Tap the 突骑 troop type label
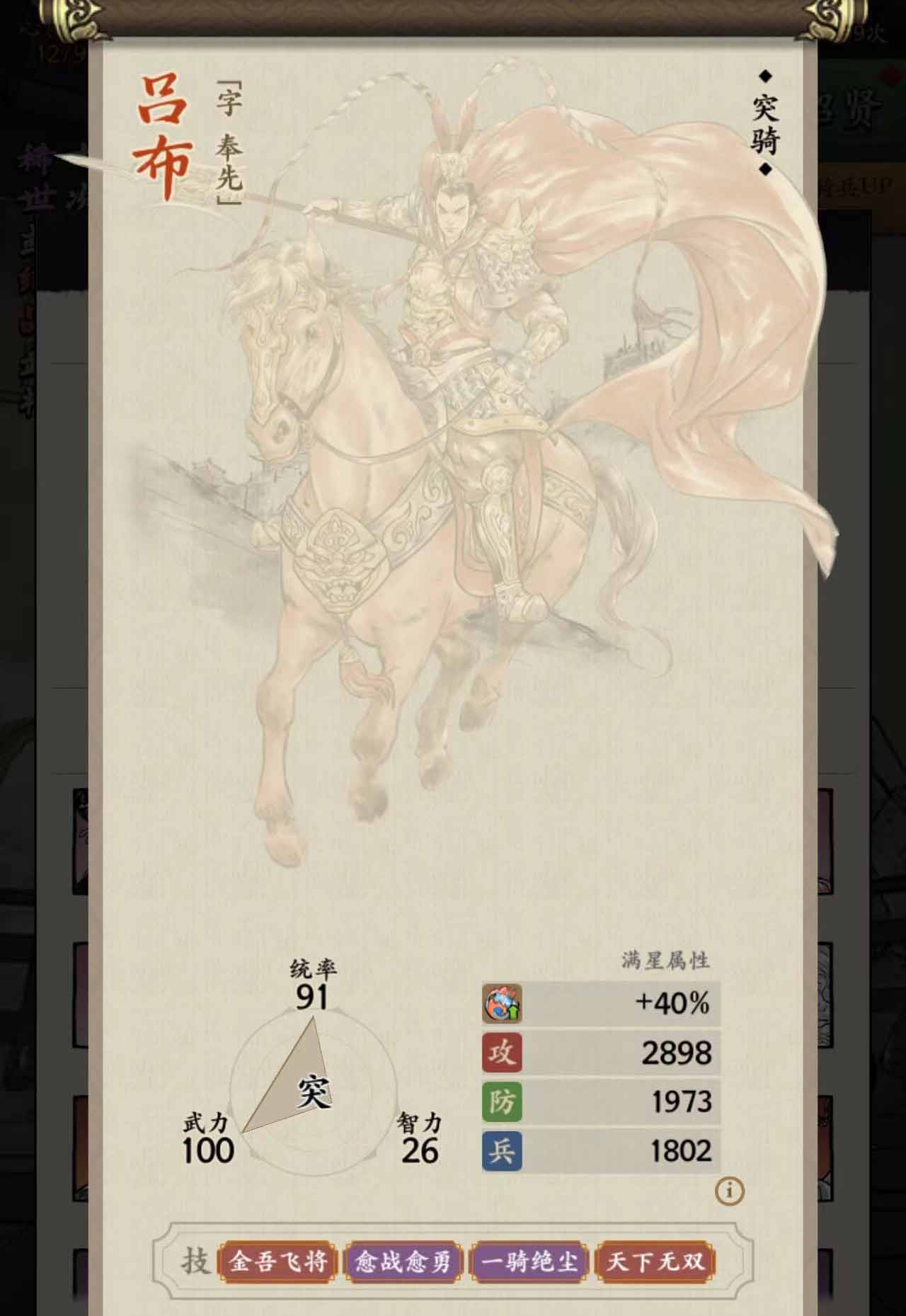Screen dimensions: 906x1316 [765, 122]
